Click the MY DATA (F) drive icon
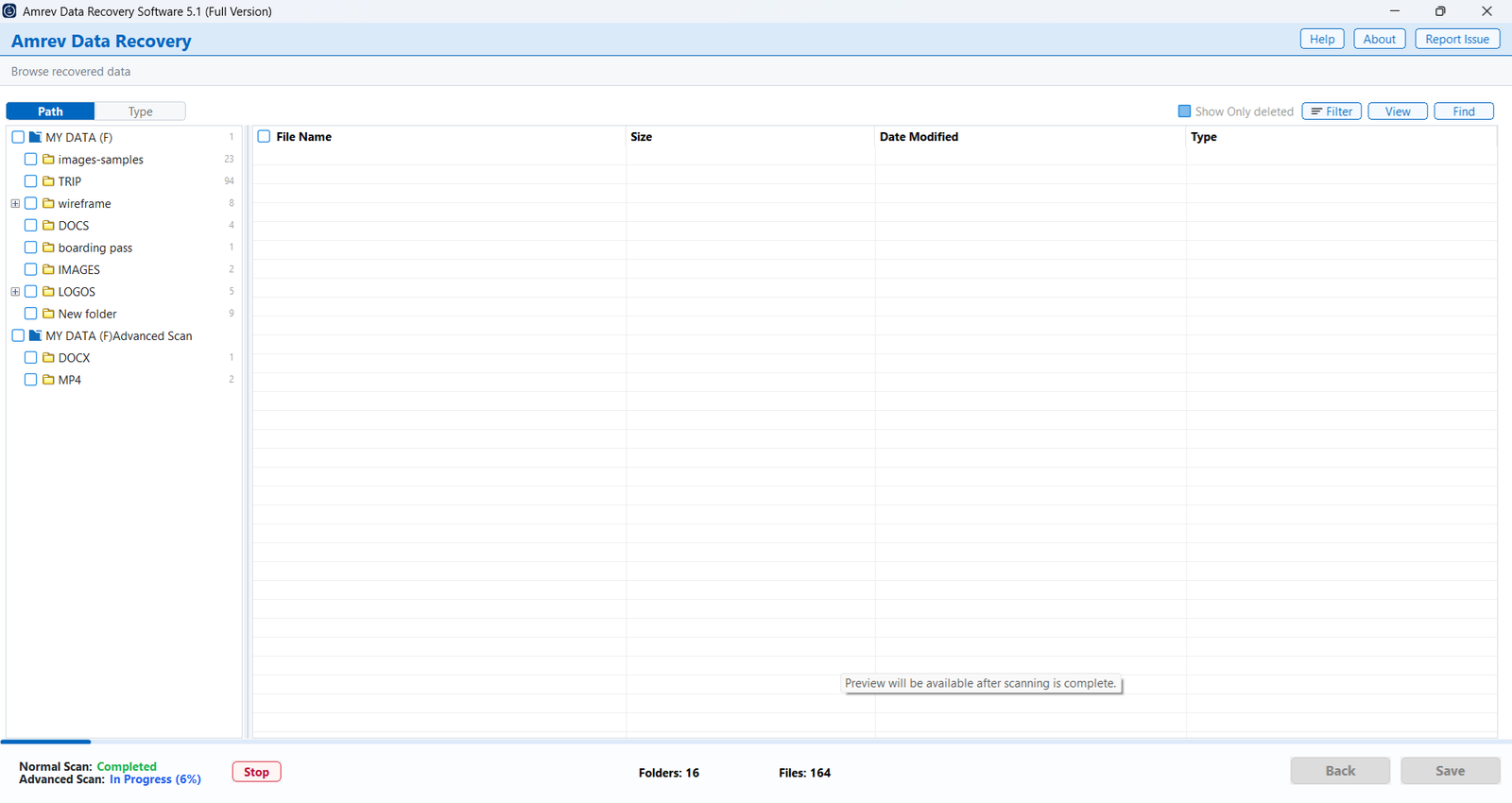This screenshot has height=803, width=1512. tap(35, 138)
